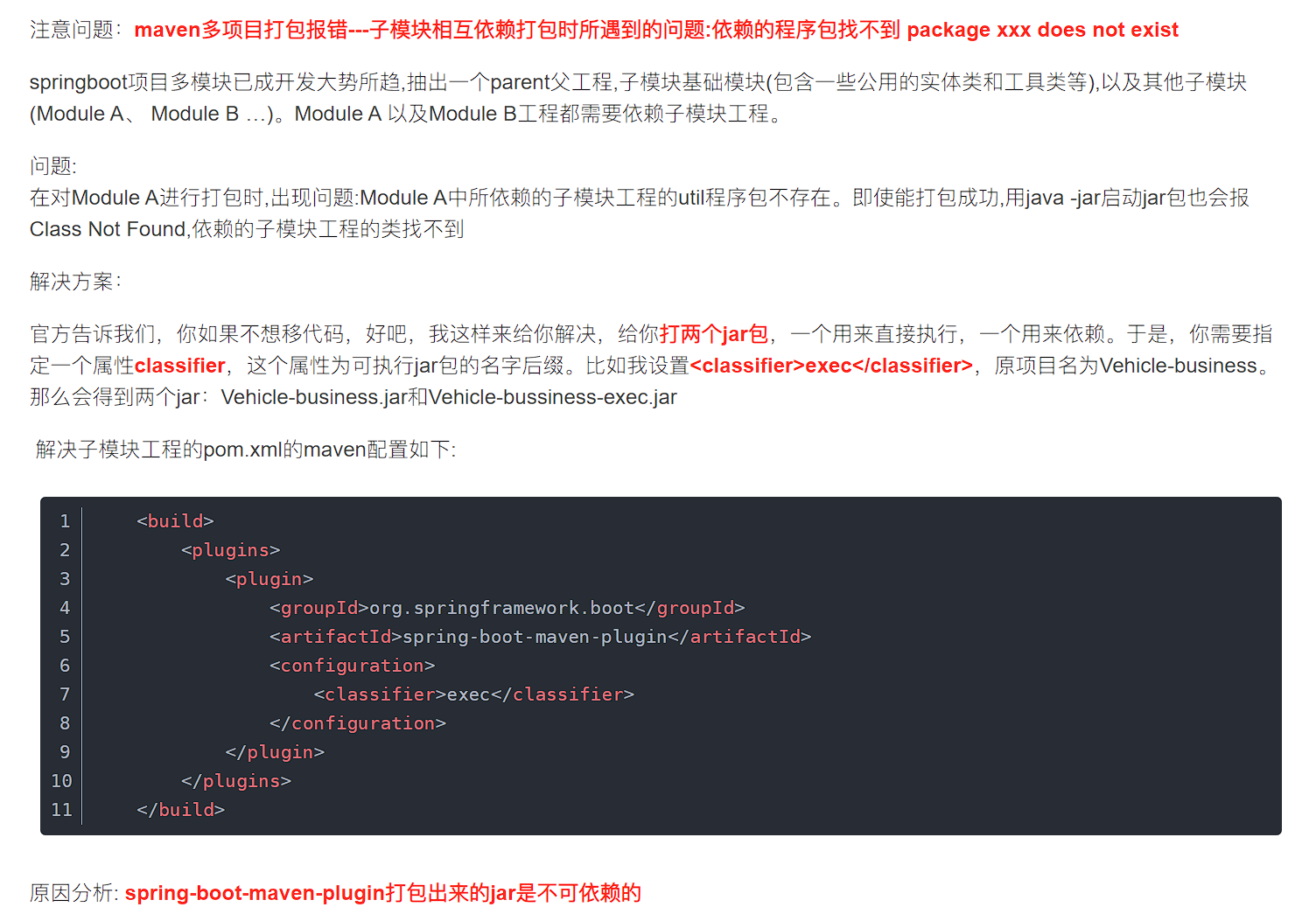Click the text 解决方案:

point(76,282)
